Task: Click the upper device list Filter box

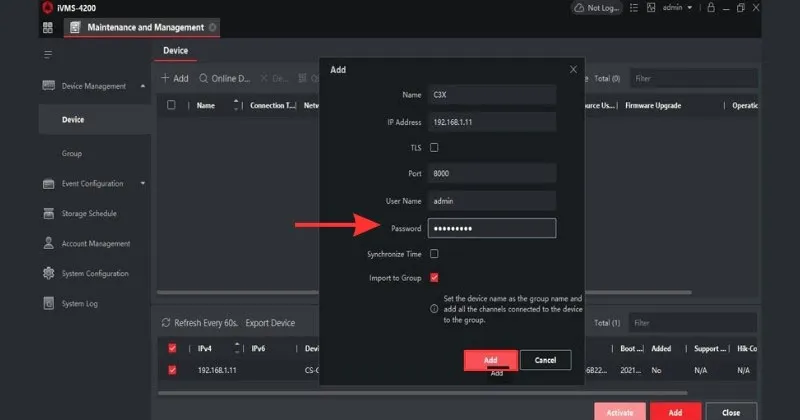Action: click(x=693, y=78)
